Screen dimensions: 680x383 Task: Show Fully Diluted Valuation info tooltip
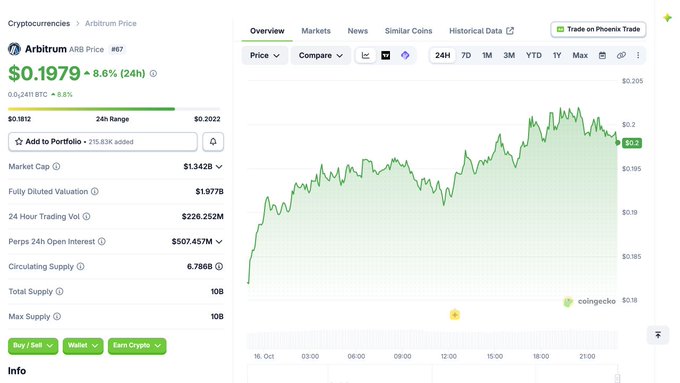pos(95,191)
